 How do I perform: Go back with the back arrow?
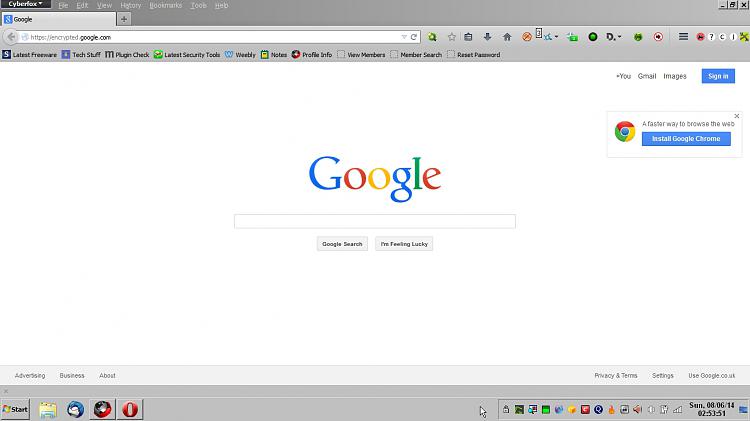(11, 37)
